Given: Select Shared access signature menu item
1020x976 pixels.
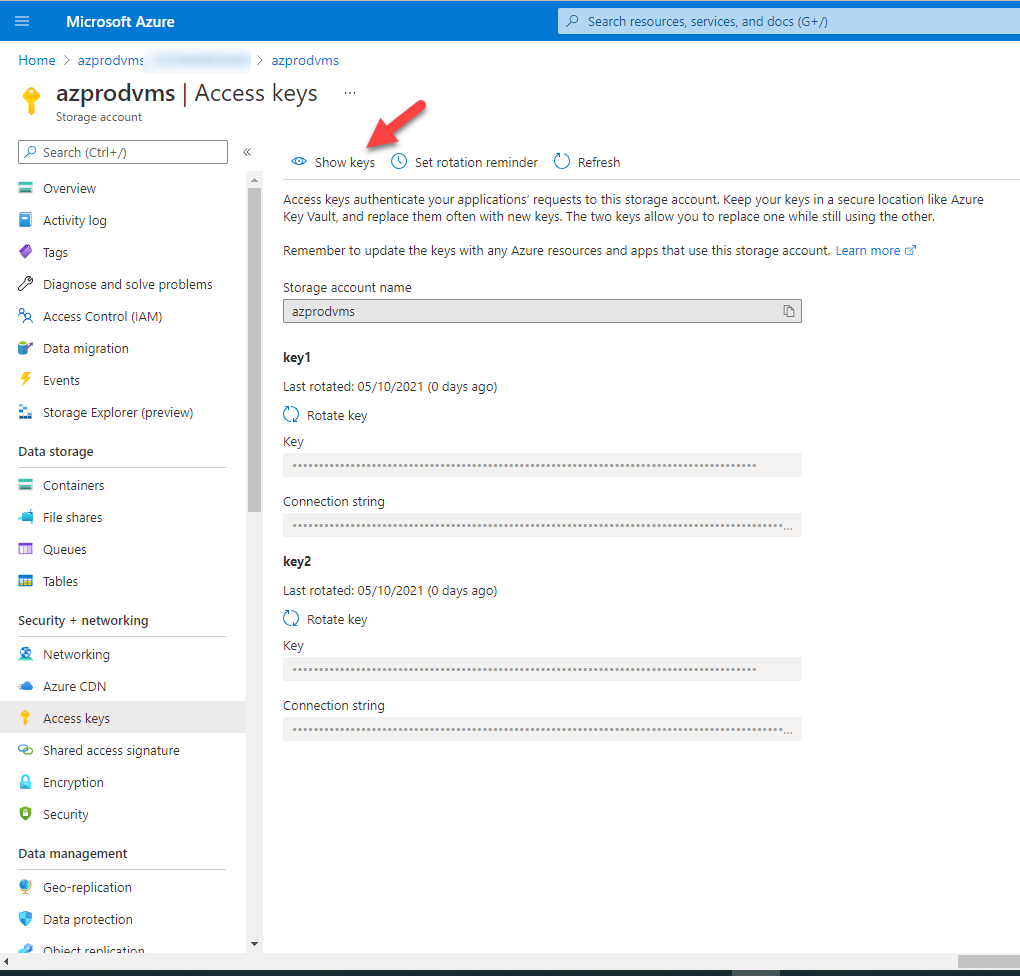Looking at the screenshot, I should (111, 750).
